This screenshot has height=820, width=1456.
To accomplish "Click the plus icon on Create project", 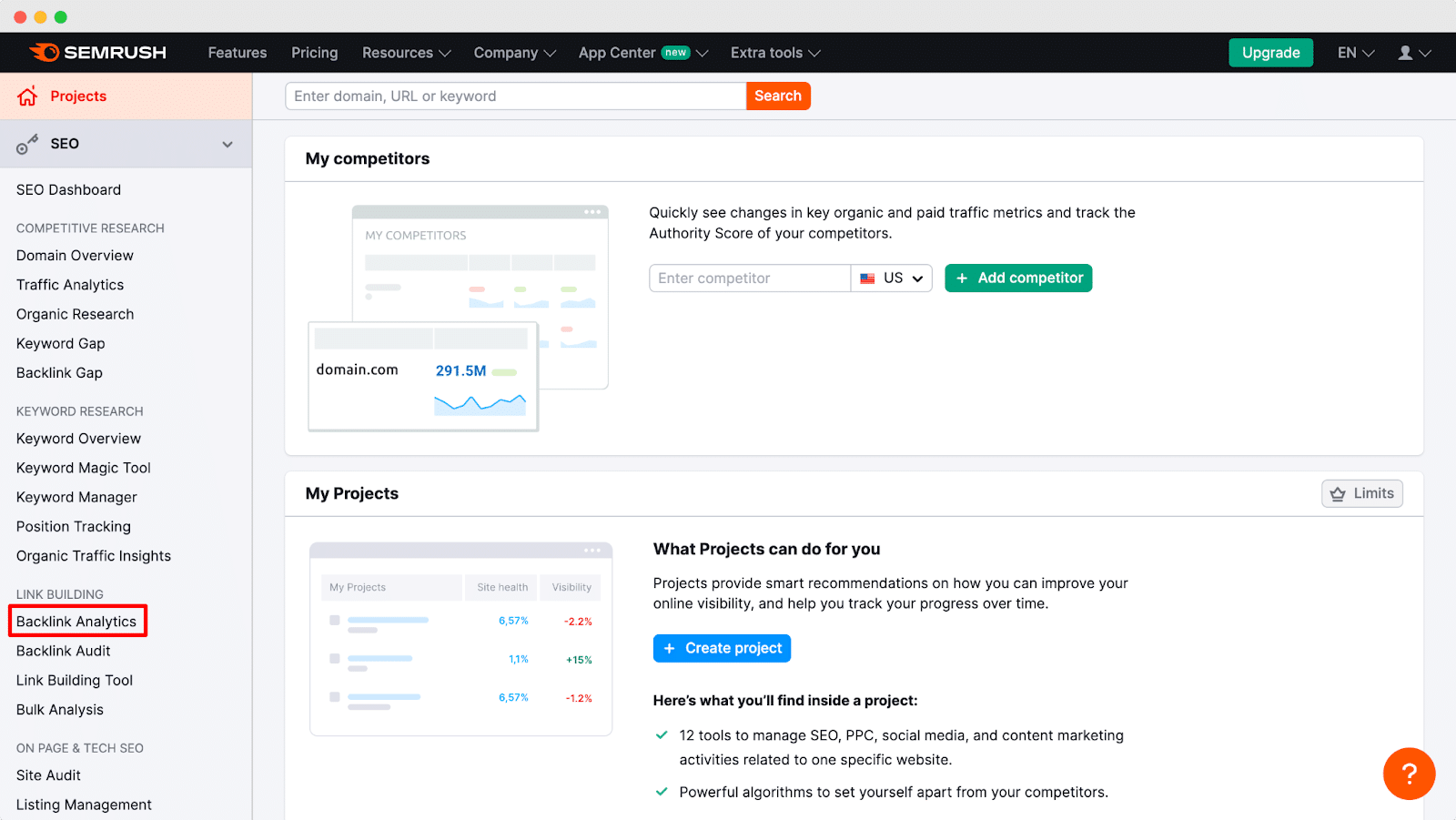I will (x=670, y=648).
